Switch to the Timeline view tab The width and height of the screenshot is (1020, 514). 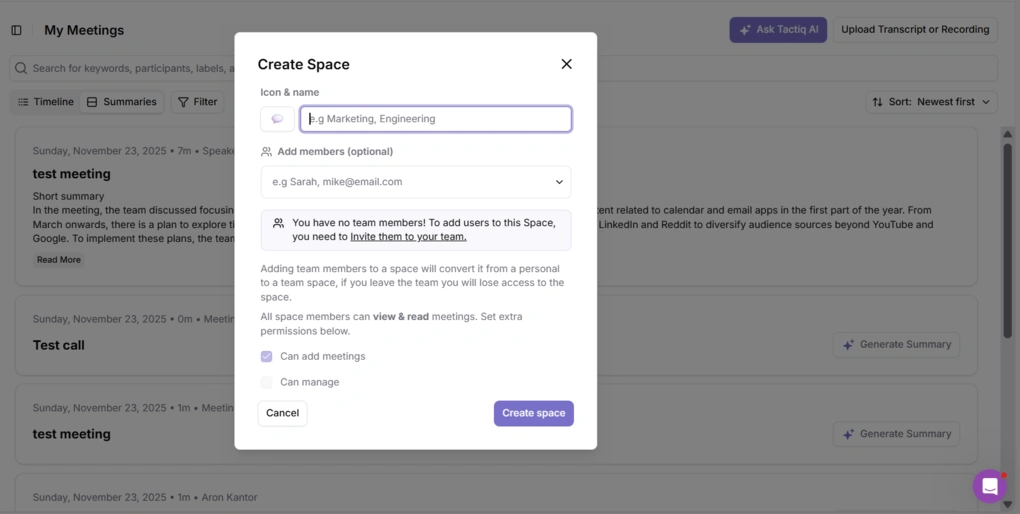[45, 102]
